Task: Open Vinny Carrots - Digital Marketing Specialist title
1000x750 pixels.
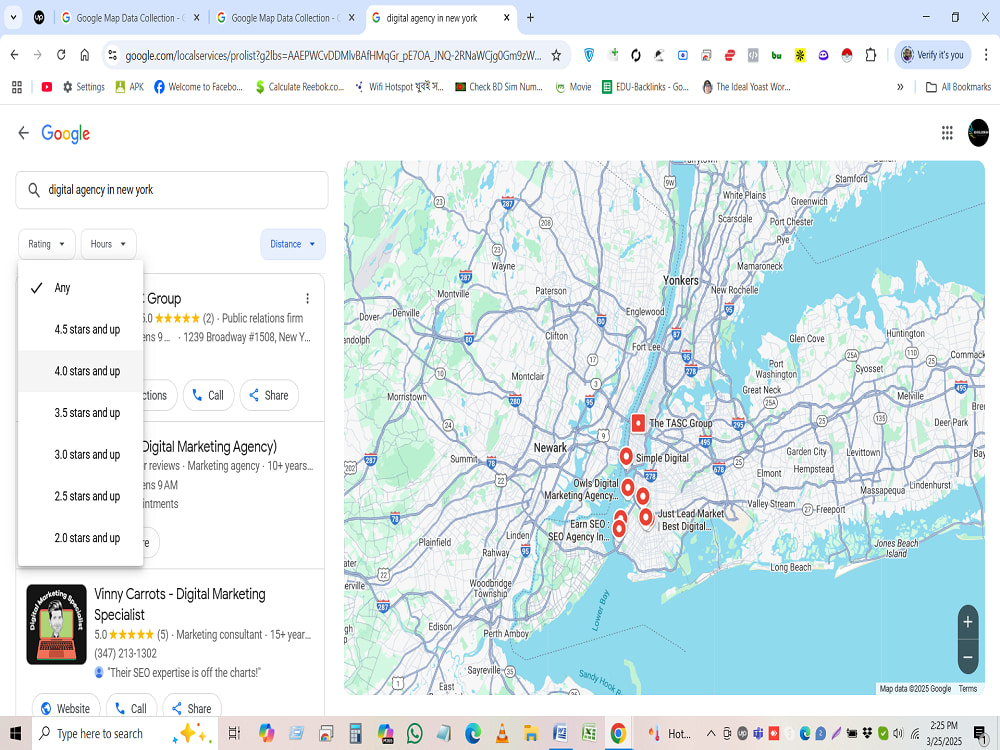Action: (x=180, y=605)
